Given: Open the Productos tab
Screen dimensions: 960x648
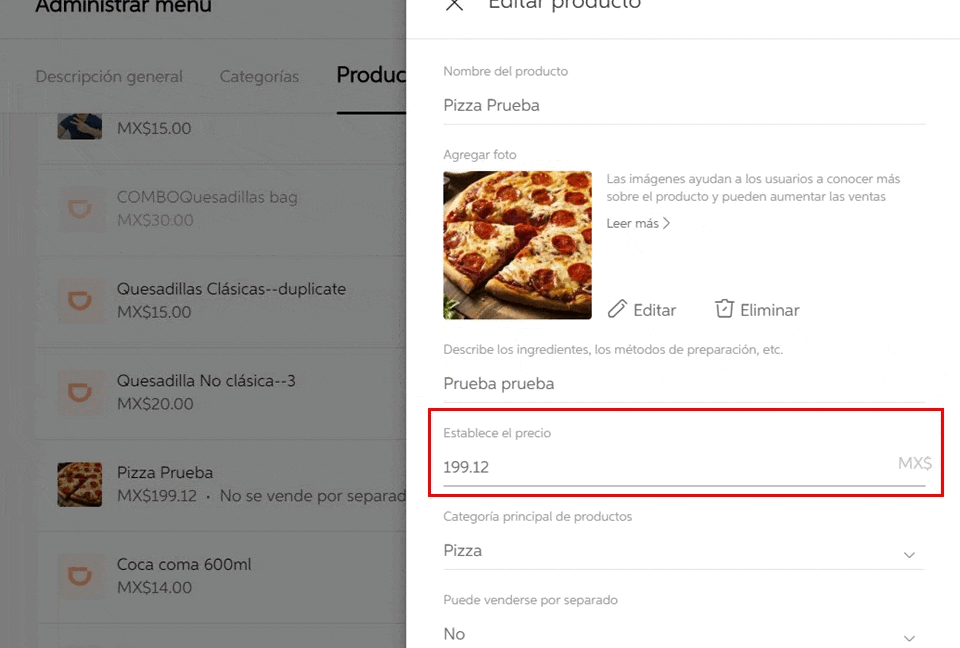Looking at the screenshot, I should 375,76.
